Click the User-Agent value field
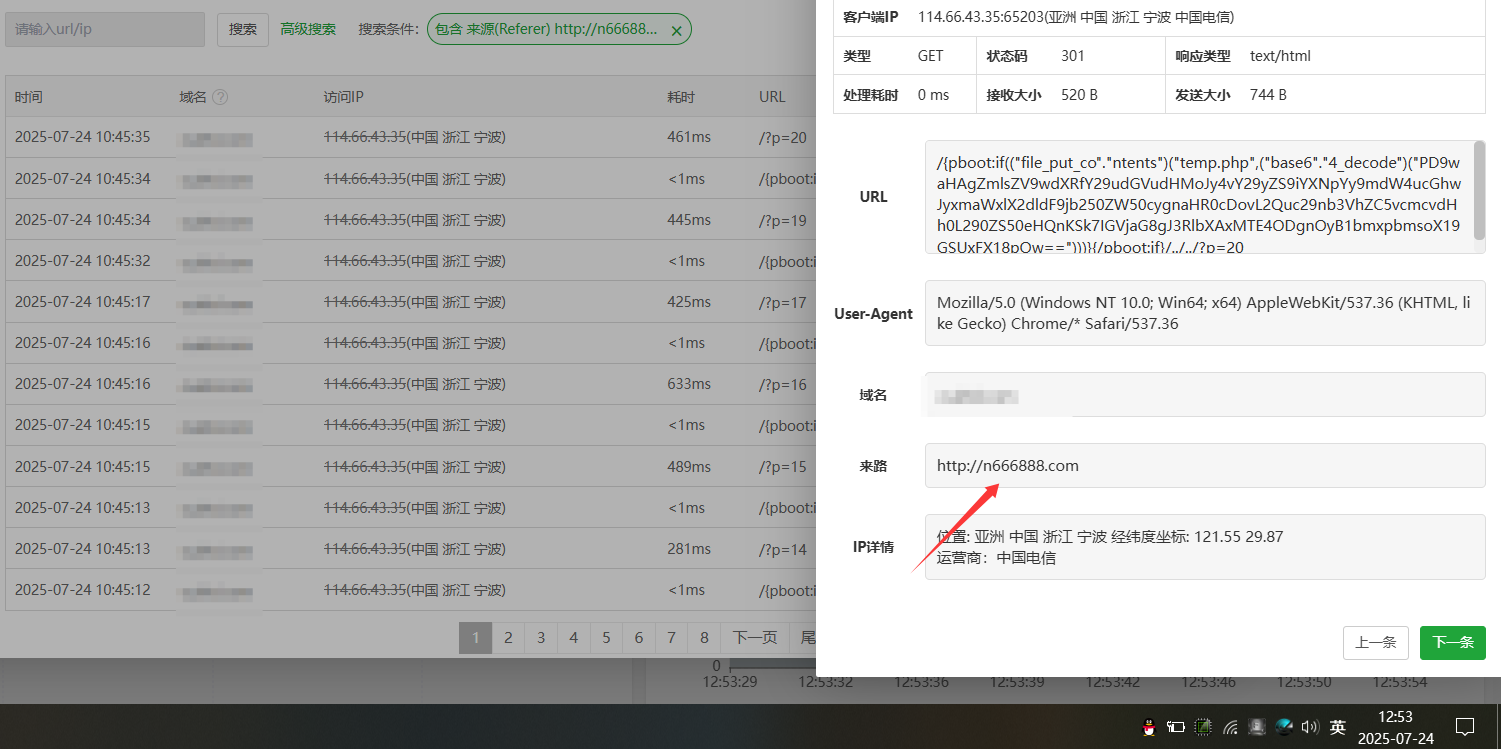 (x=1205, y=313)
